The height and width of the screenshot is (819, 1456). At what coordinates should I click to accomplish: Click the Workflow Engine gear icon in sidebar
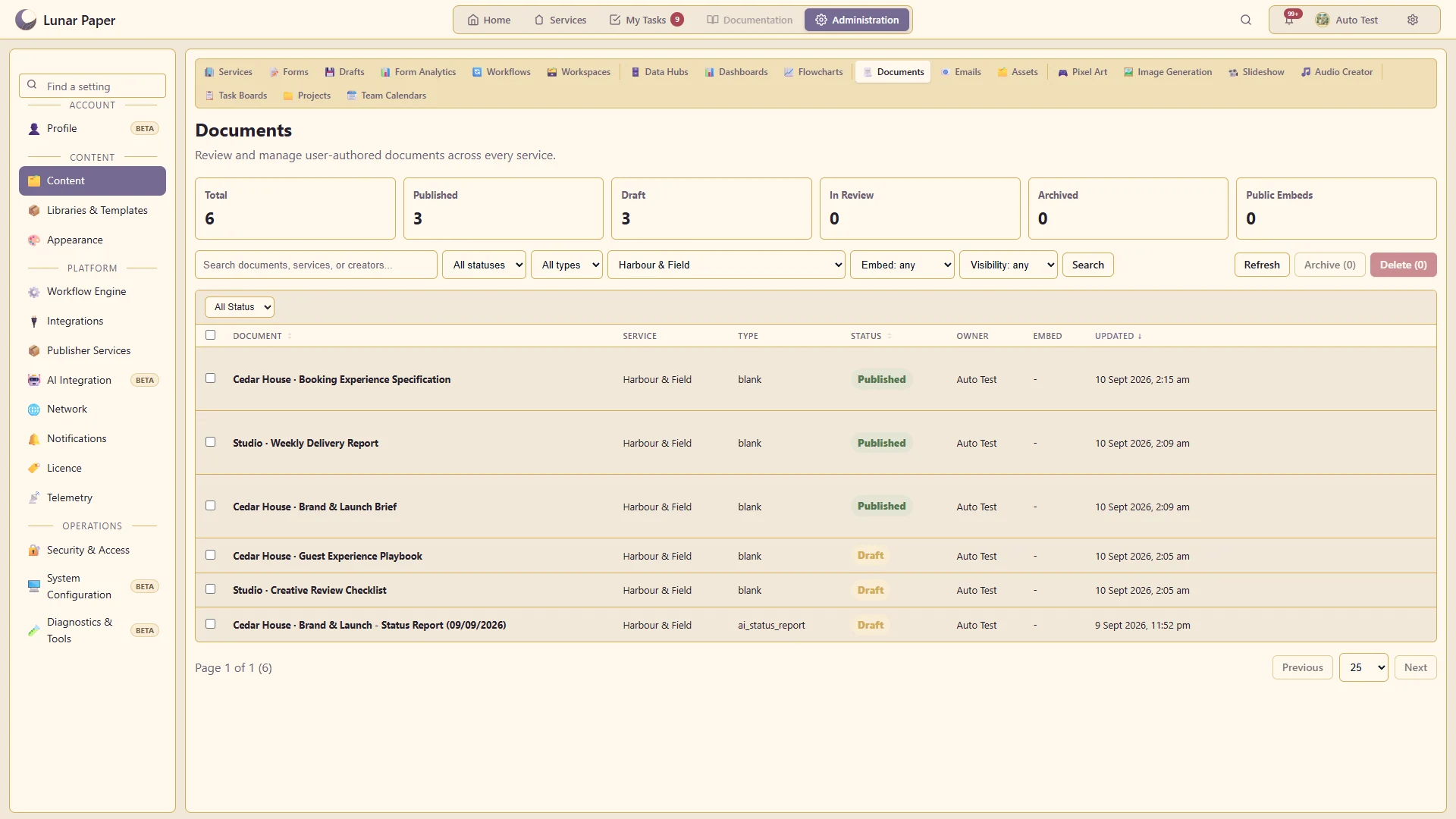coord(34,292)
